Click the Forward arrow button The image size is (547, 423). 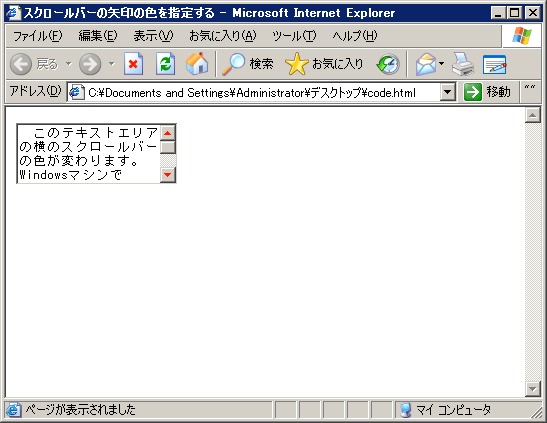click(x=90, y=64)
